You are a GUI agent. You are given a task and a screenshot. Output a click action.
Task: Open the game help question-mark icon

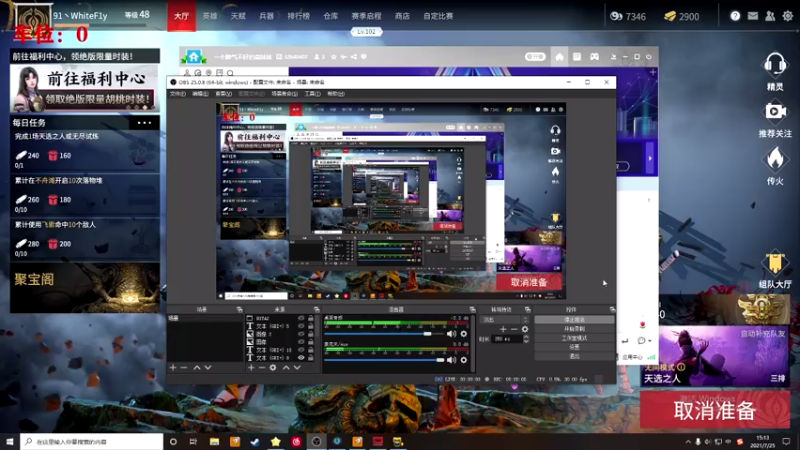pos(735,16)
